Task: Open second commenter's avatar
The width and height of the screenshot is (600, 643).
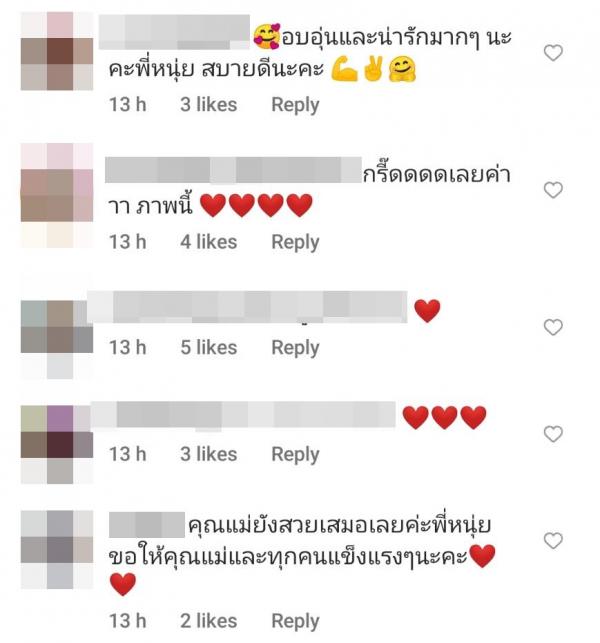Action: pos(57,196)
